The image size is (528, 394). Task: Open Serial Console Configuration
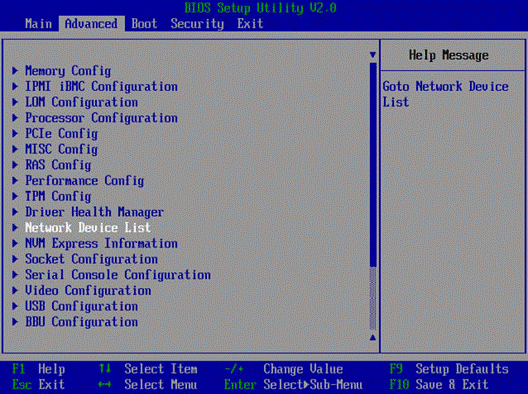pyautogui.click(x=118, y=275)
